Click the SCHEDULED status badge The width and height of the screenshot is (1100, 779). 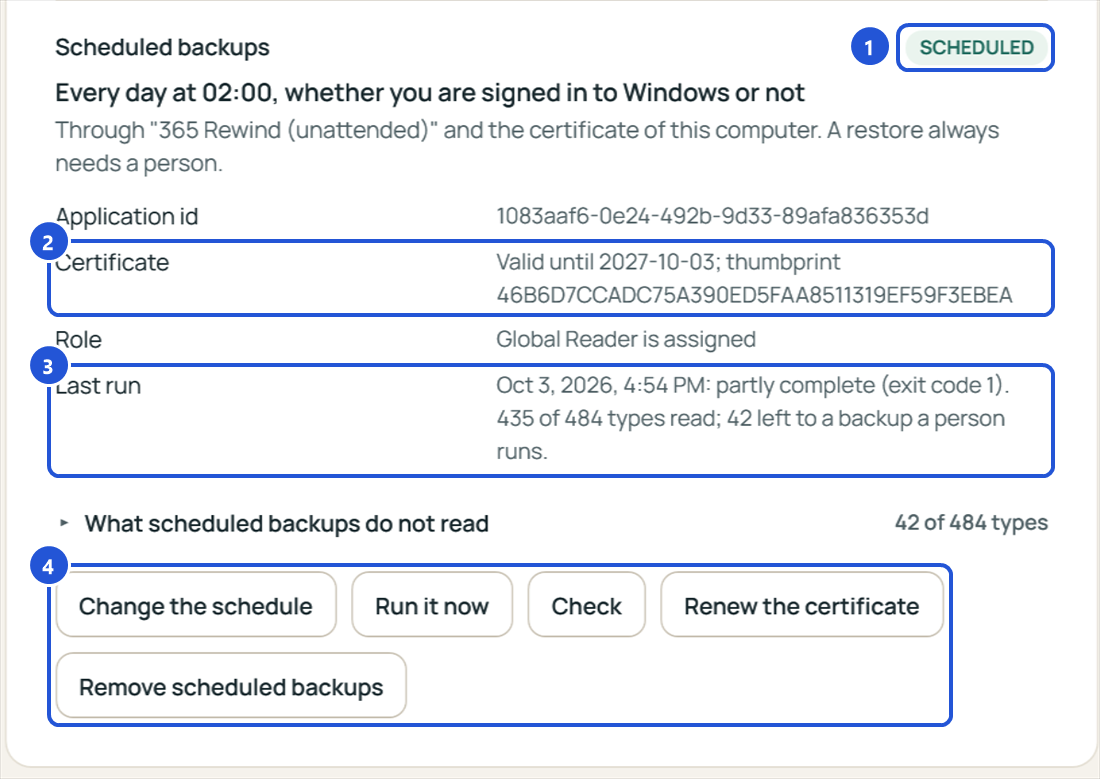(x=977, y=48)
